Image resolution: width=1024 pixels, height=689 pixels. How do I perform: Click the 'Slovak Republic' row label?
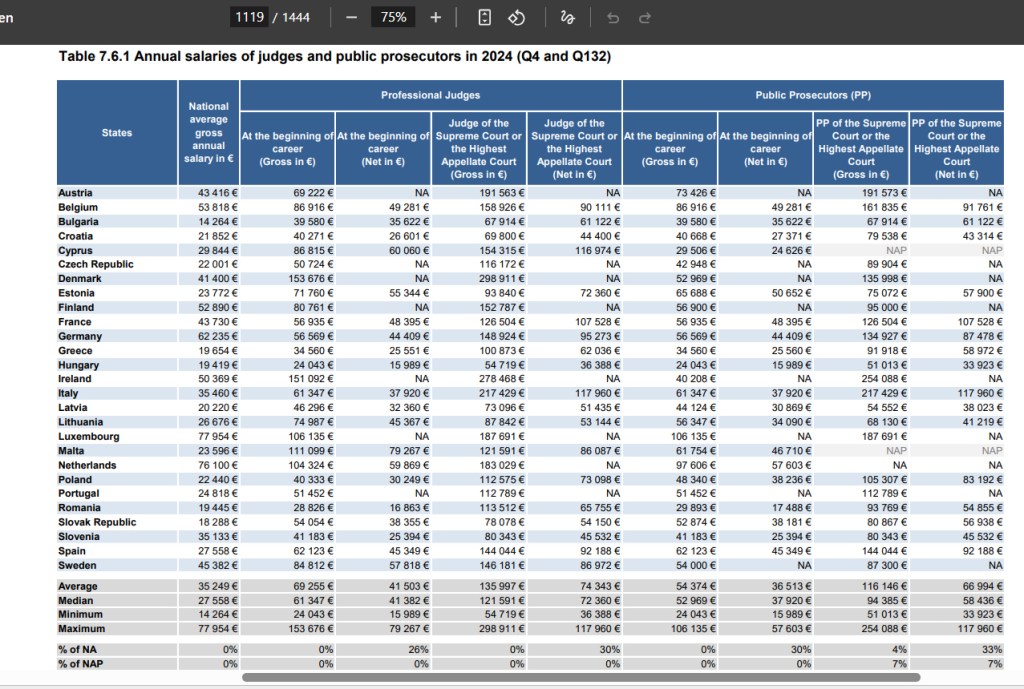[97, 522]
